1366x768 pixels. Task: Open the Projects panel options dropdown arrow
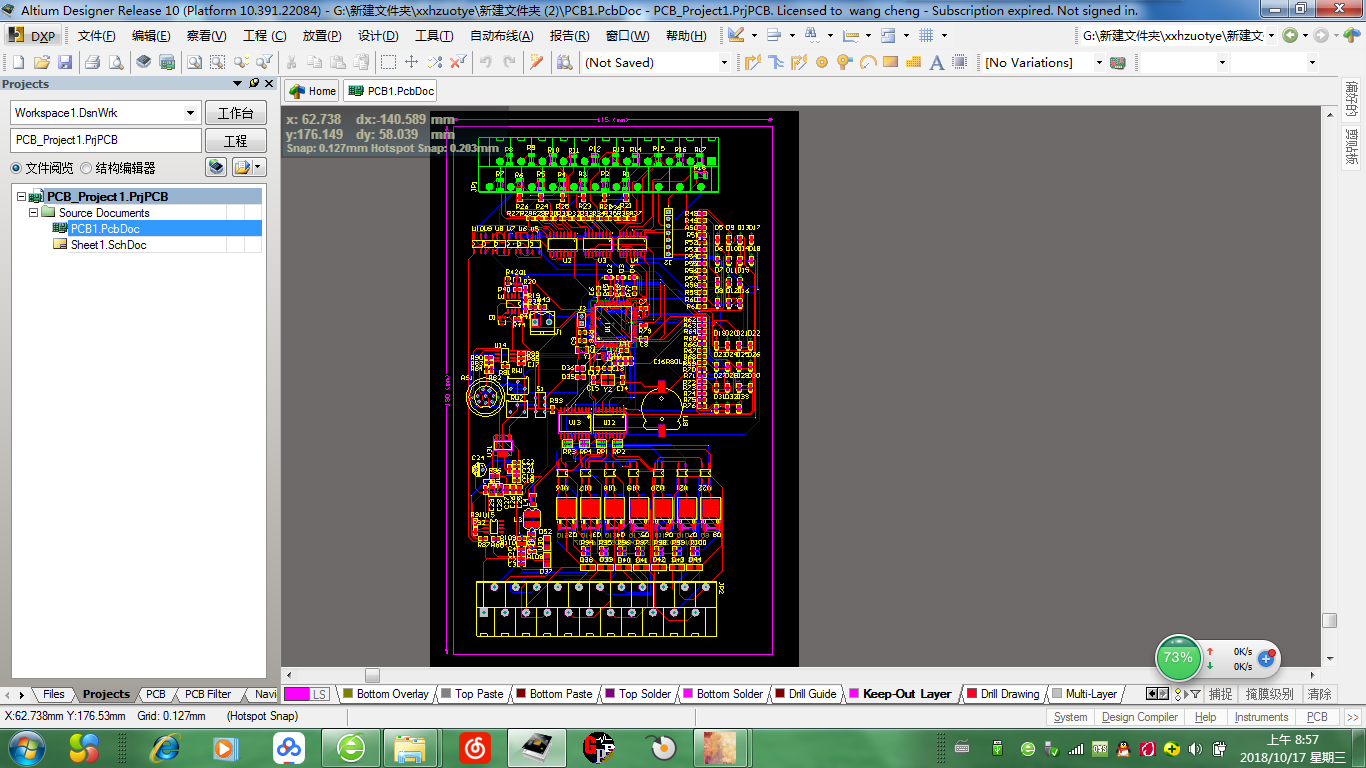pyautogui.click(x=238, y=84)
